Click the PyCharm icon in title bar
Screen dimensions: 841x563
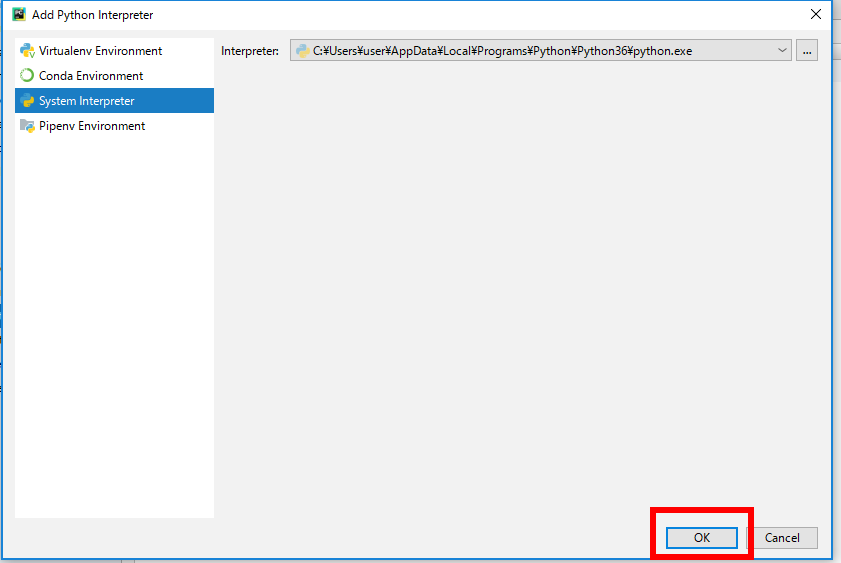19,14
